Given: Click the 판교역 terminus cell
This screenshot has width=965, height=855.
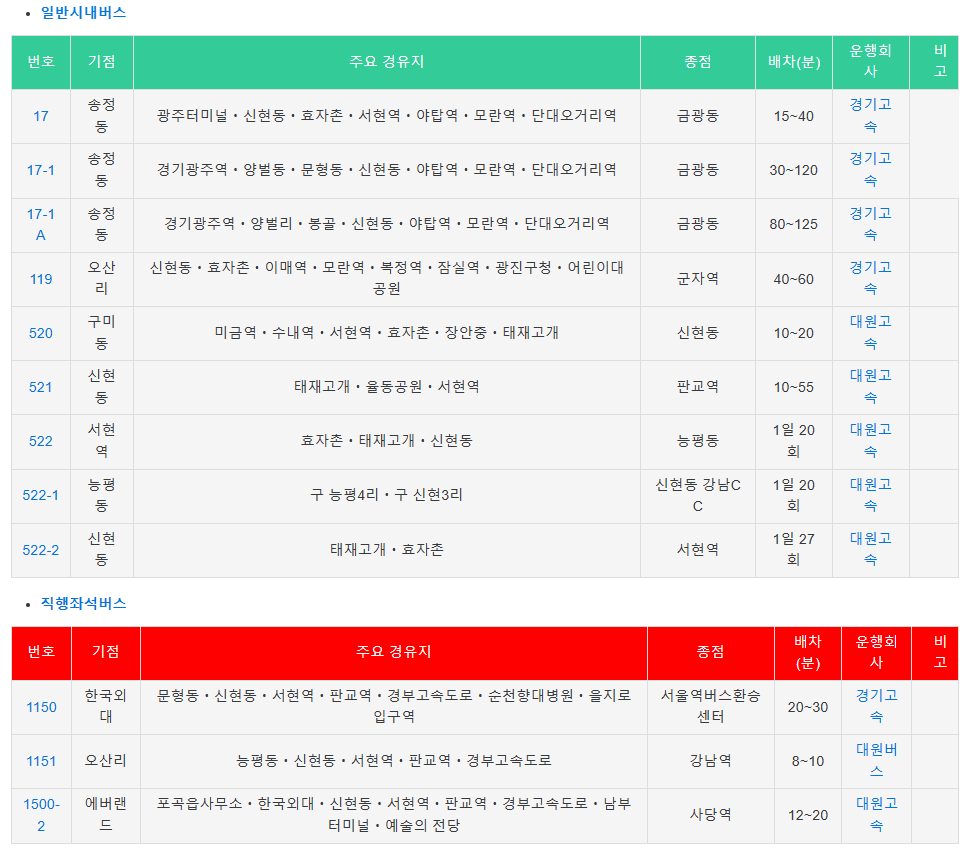Looking at the screenshot, I should [x=697, y=388].
